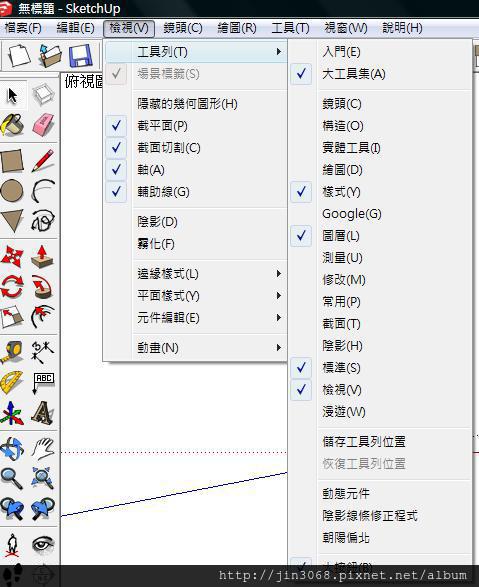This screenshot has width=479, height=587.
Task: Select the Offset tool
Action: pos(43,316)
